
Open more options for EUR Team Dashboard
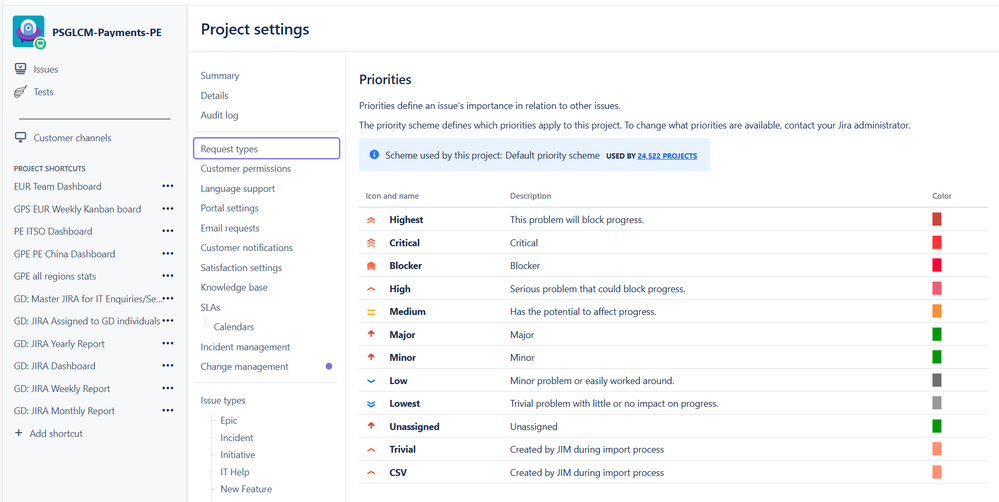(x=167, y=186)
